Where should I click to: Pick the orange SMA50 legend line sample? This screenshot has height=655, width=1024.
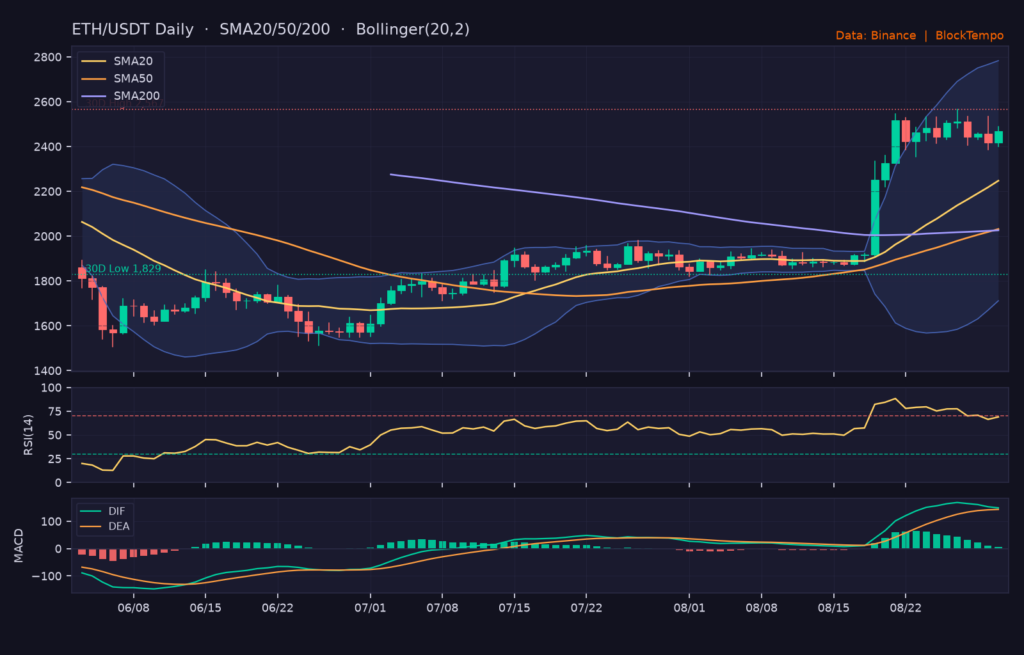point(93,79)
